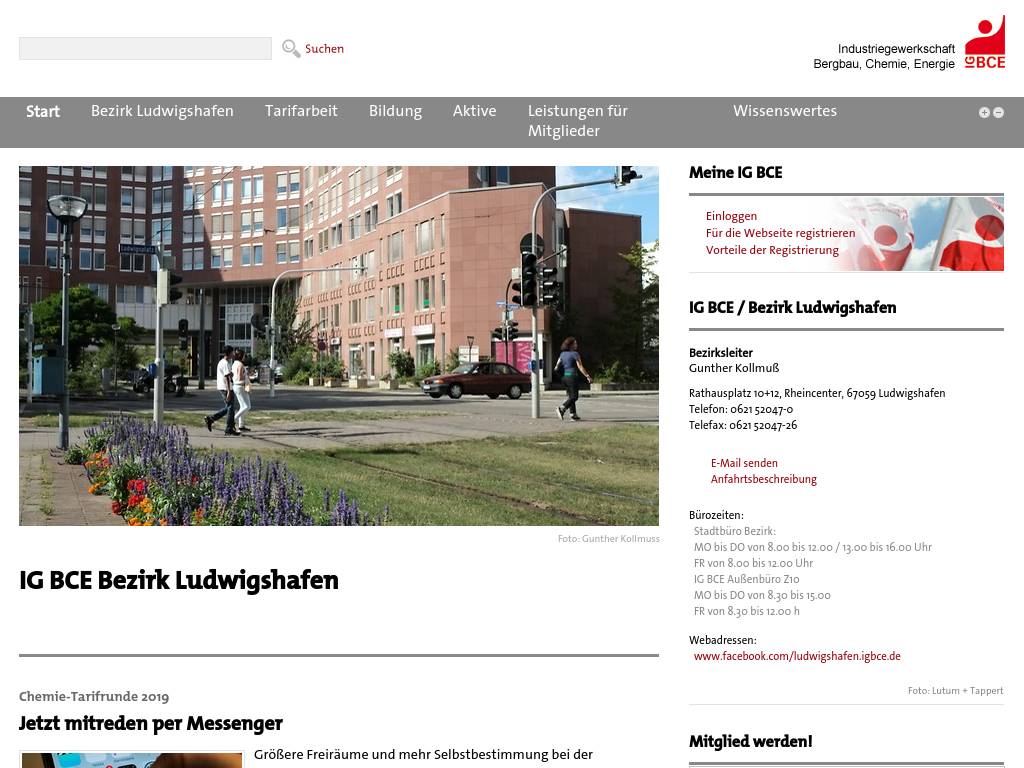This screenshot has width=1024, height=768.
Task: Open the Bezirk Ludwigshafen menu
Action: (x=162, y=111)
